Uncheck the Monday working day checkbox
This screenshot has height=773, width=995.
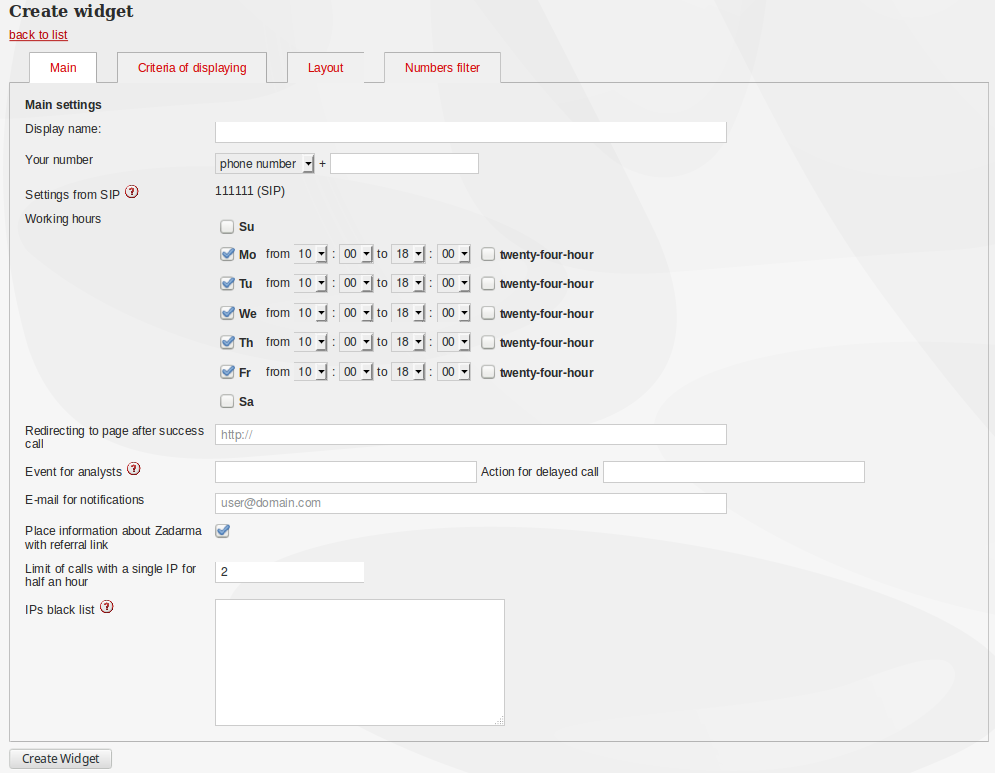point(227,254)
